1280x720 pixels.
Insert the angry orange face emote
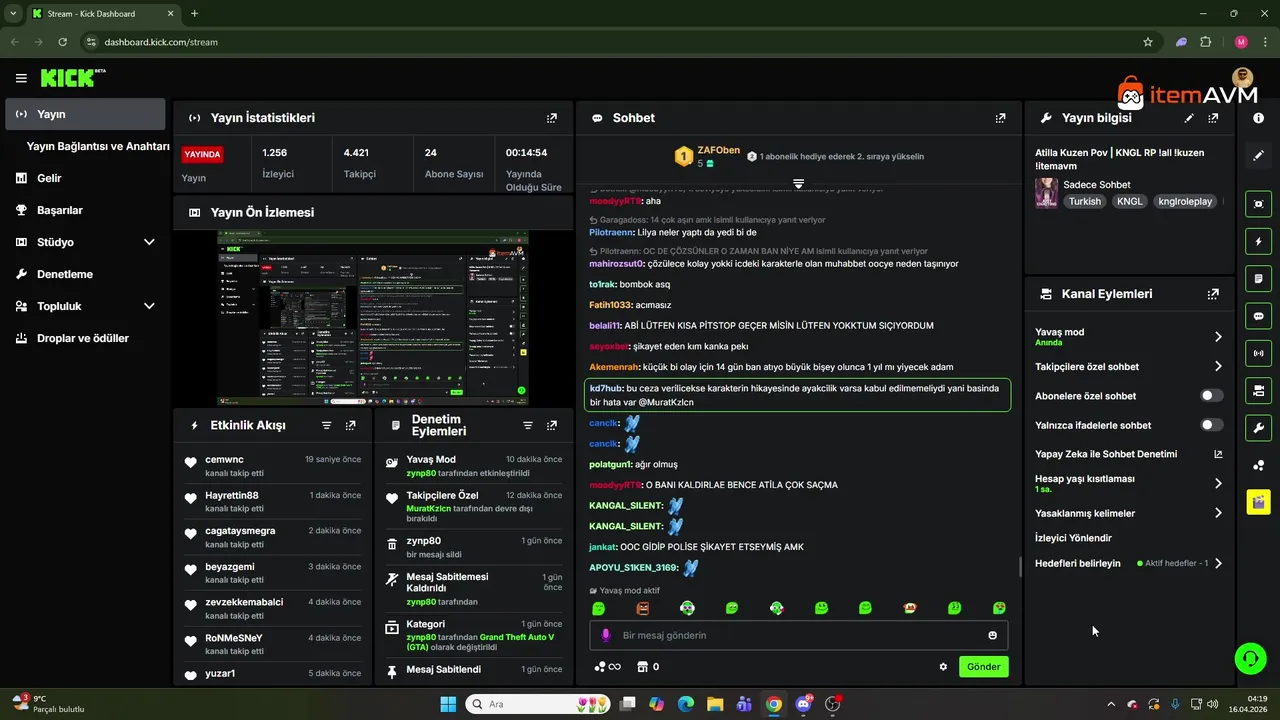(643, 608)
